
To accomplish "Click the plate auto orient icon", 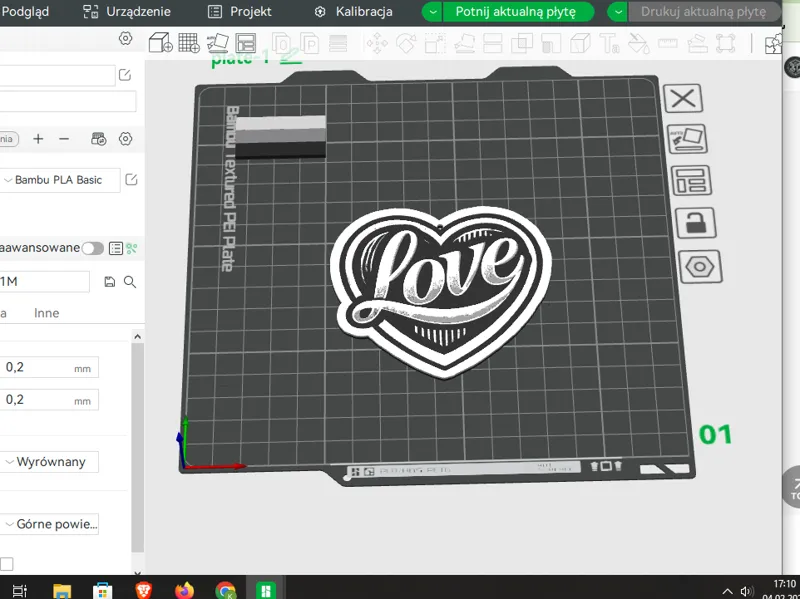I will click(687, 139).
